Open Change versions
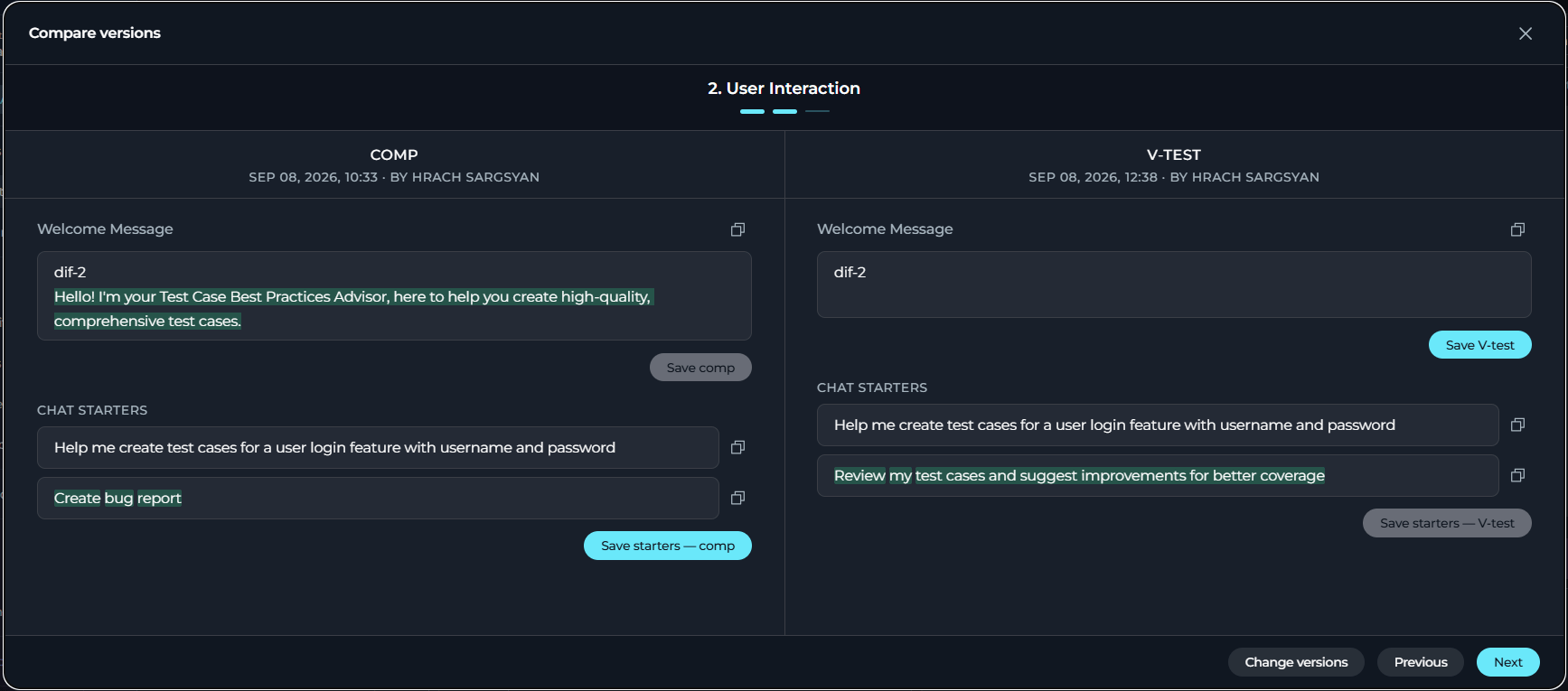The image size is (1568, 691). [x=1296, y=662]
